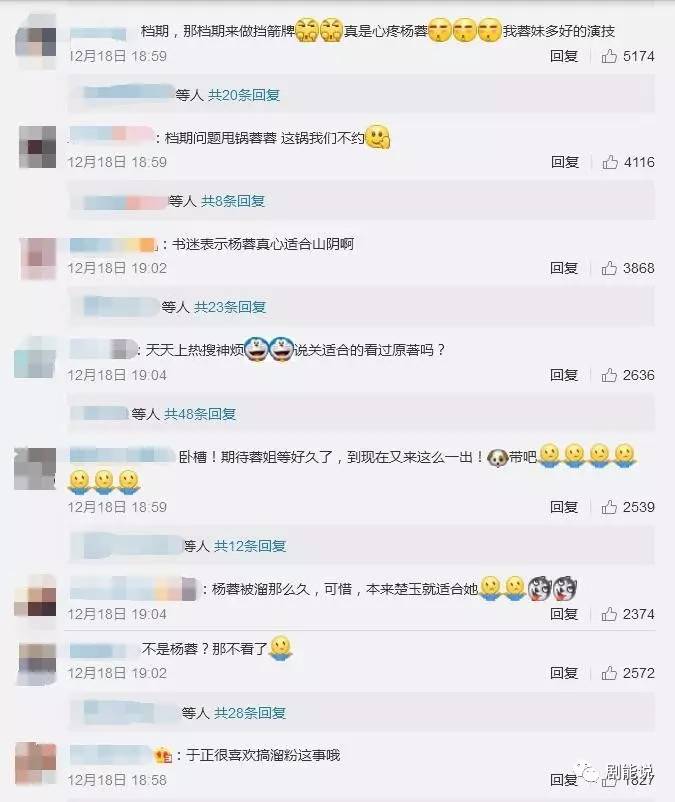Viewport: 675px width, 802px height.
Task: Reply to 不是杨蓉？那不看了 comment
Action: tap(564, 673)
